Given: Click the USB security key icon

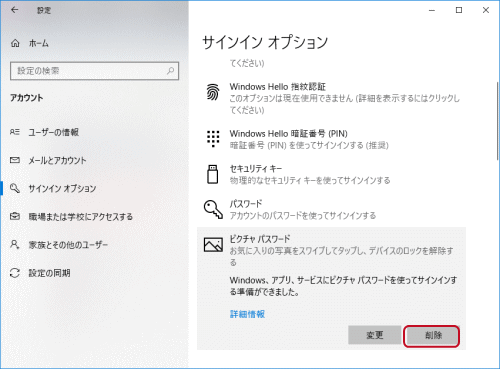Looking at the screenshot, I should [213, 174].
